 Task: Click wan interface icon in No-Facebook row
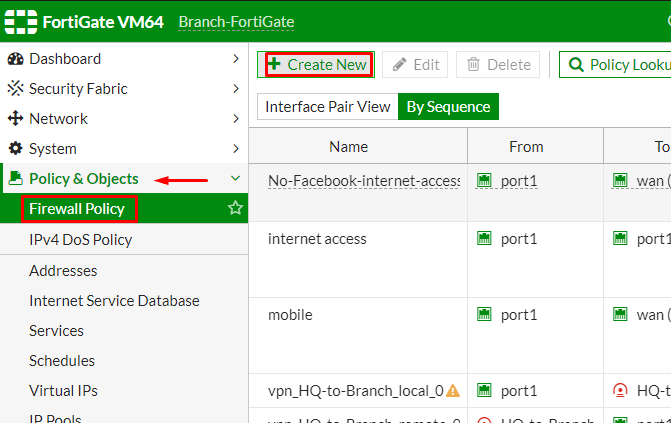coord(620,180)
